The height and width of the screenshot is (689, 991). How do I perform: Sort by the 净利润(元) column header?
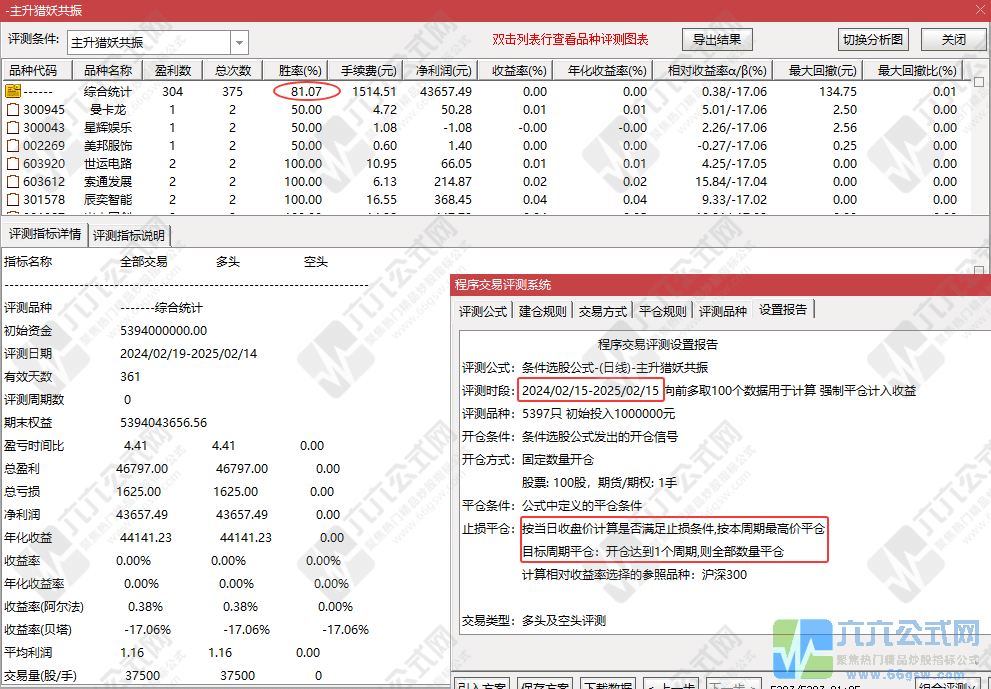click(439, 71)
